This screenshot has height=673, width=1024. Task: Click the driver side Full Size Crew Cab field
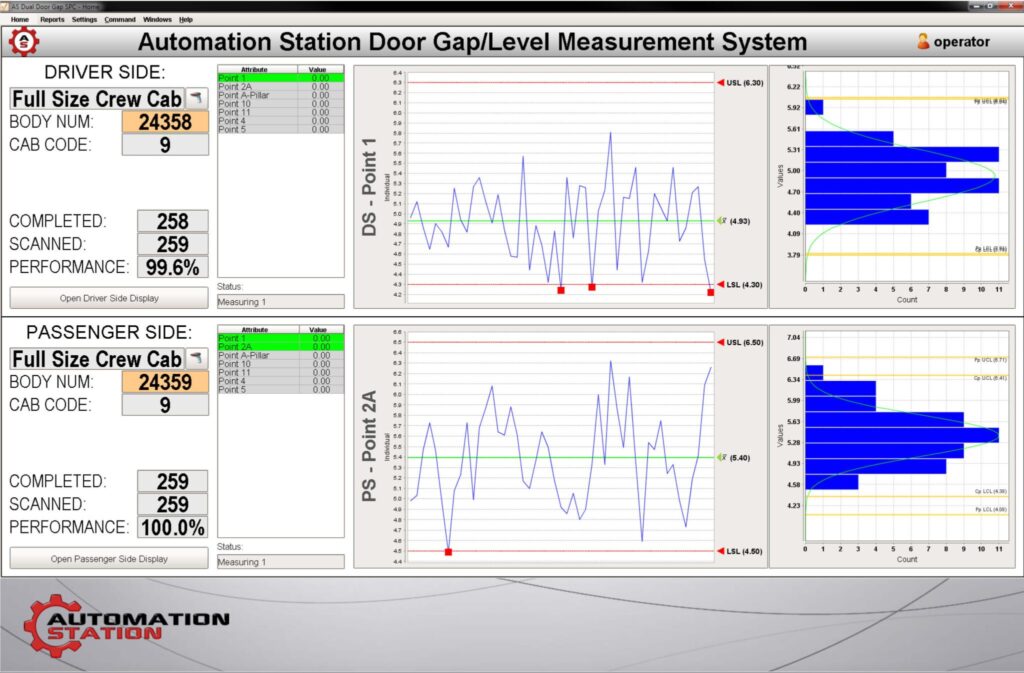click(97, 99)
